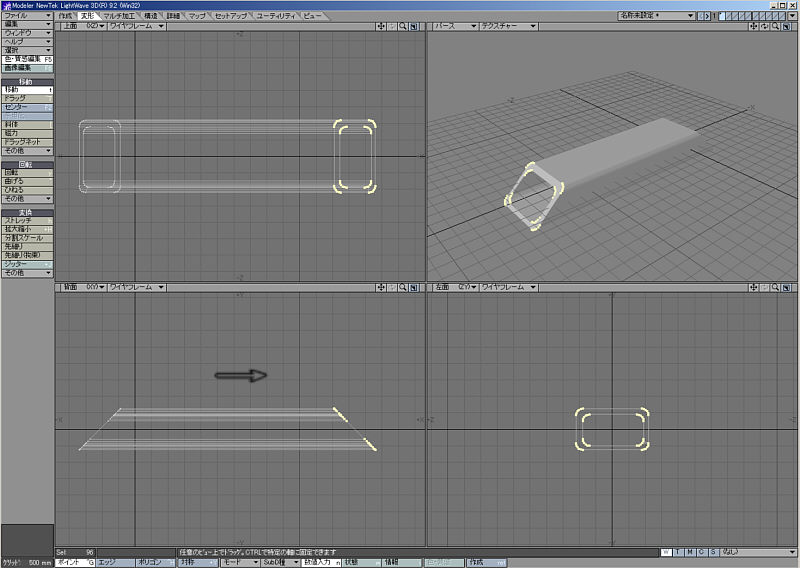Click the rotate icon in the perspective viewport

[x=765, y=26]
